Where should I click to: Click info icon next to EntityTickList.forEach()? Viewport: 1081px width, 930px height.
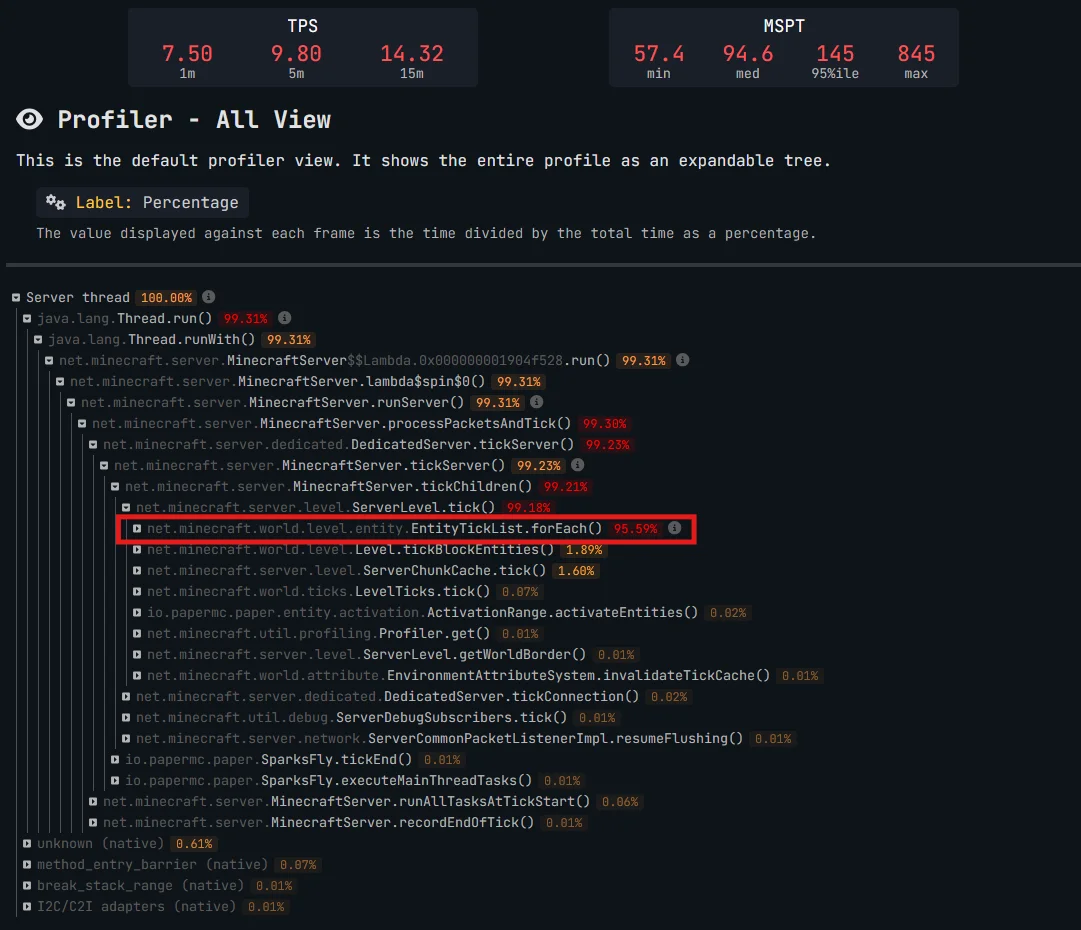pyautogui.click(x=675, y=528)
